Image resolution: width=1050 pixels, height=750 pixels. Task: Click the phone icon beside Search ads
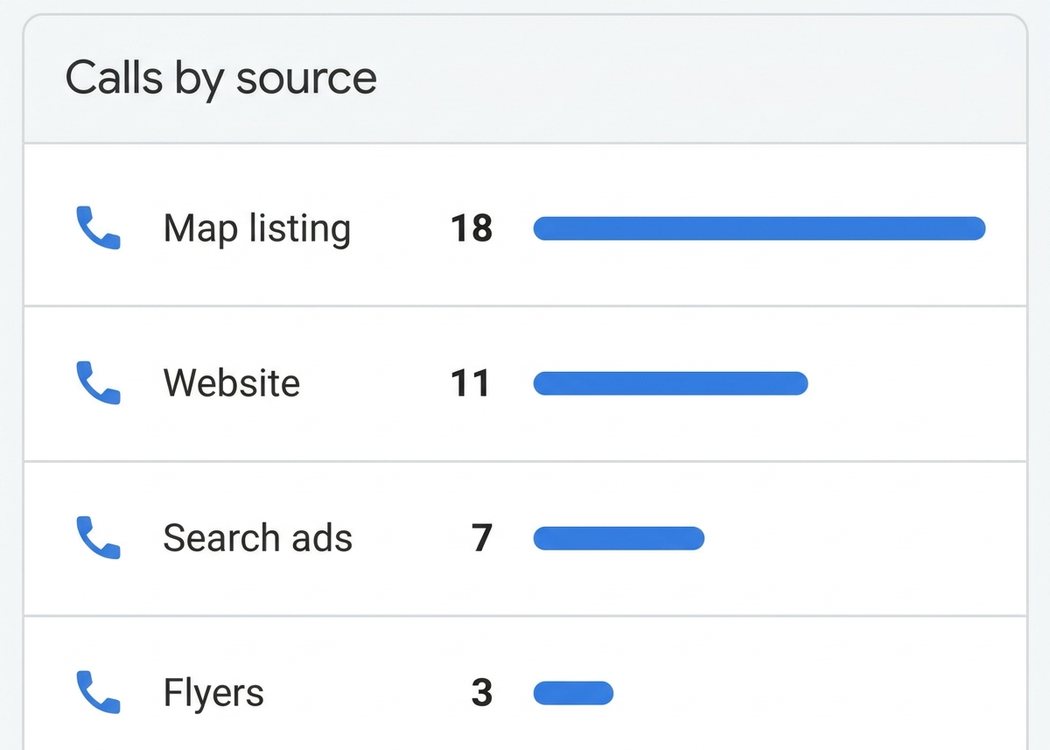(98, 538)
